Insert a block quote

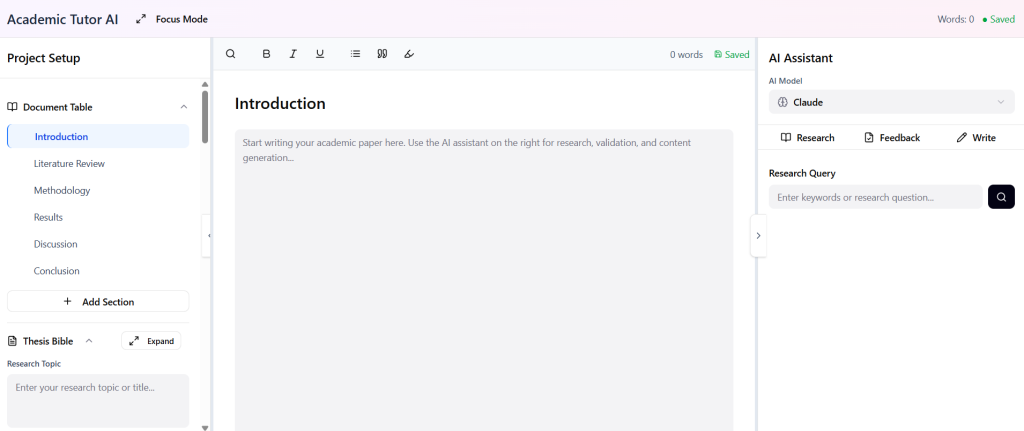(382, 54)
